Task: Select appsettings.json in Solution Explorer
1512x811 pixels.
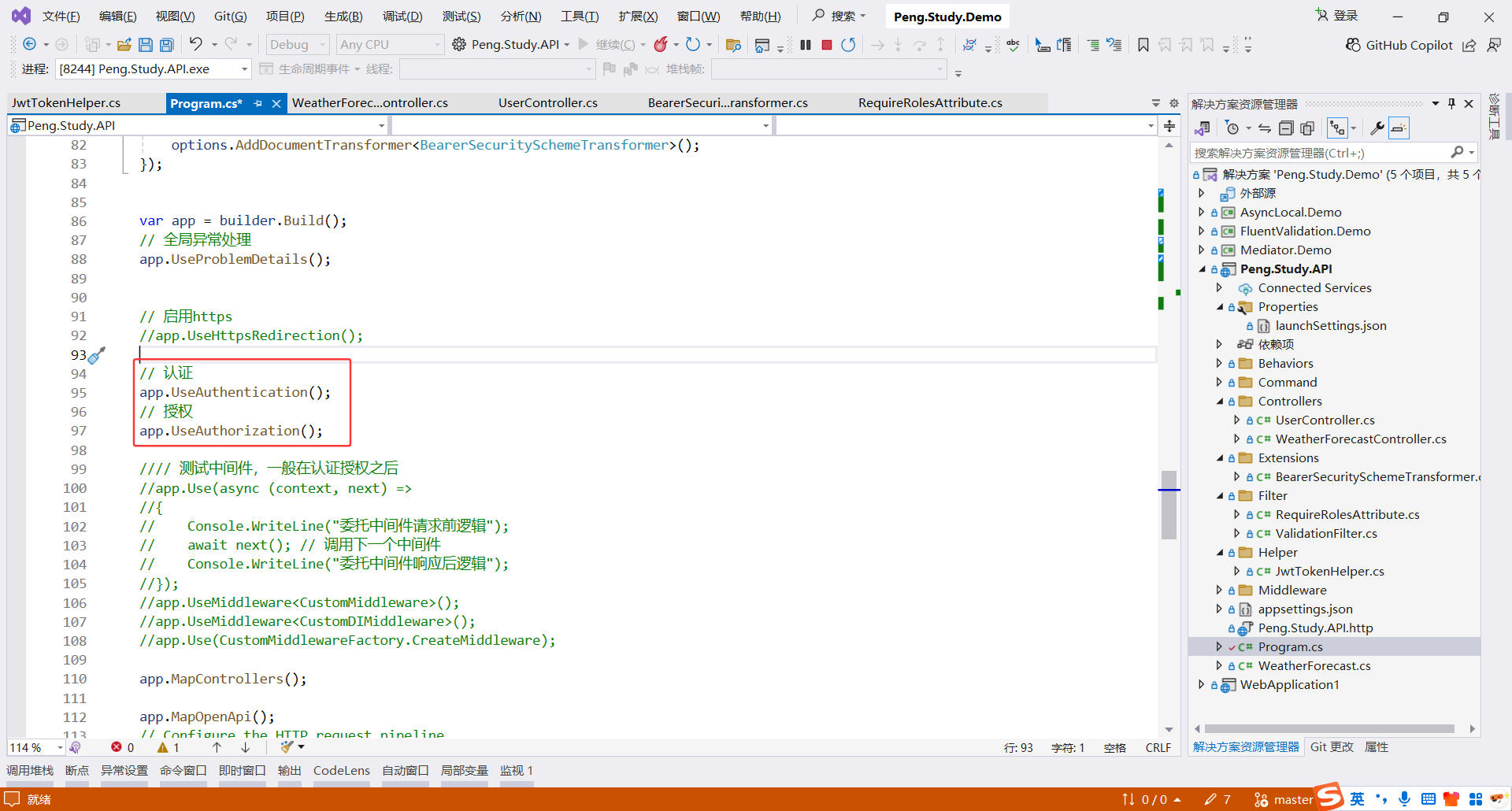Action: pyautogui.click(x=1305, y=609)
